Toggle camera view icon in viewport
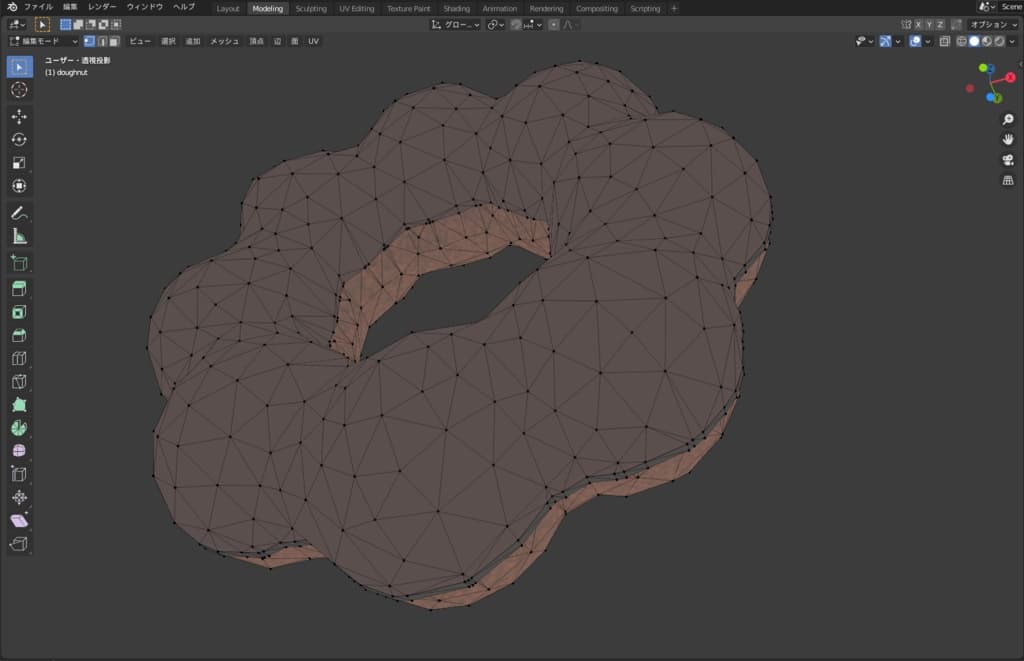 [1008, 160]
